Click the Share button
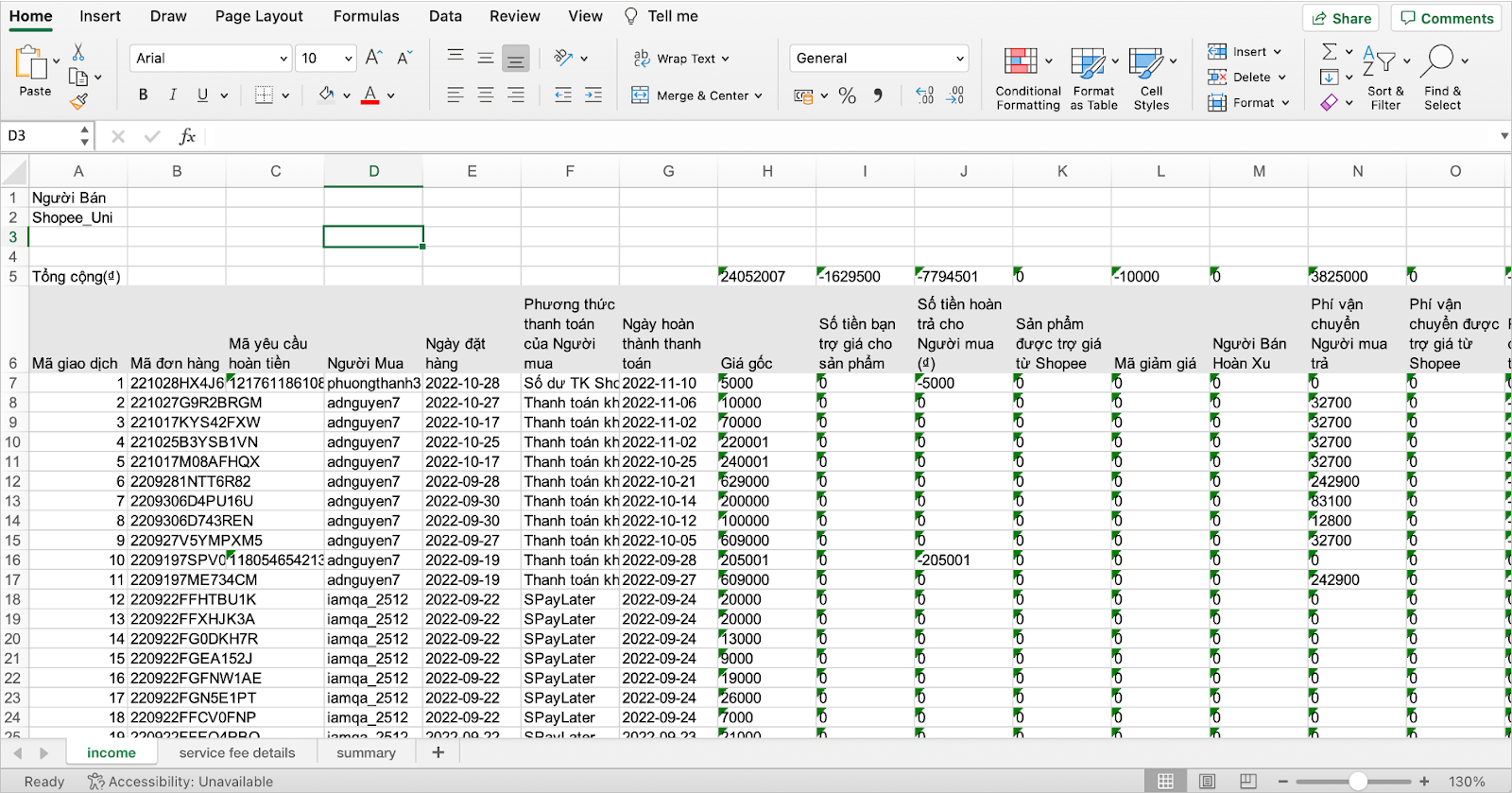This screenshot has height=793, width=1512. 1340,18
